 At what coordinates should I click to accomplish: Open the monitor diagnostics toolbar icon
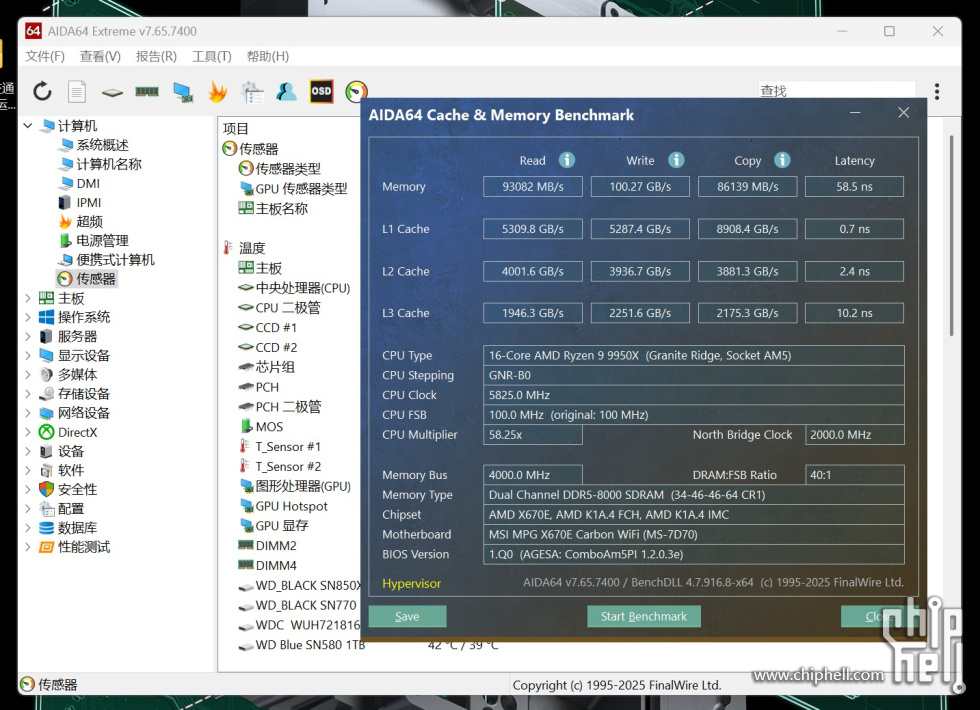point(183,92)
